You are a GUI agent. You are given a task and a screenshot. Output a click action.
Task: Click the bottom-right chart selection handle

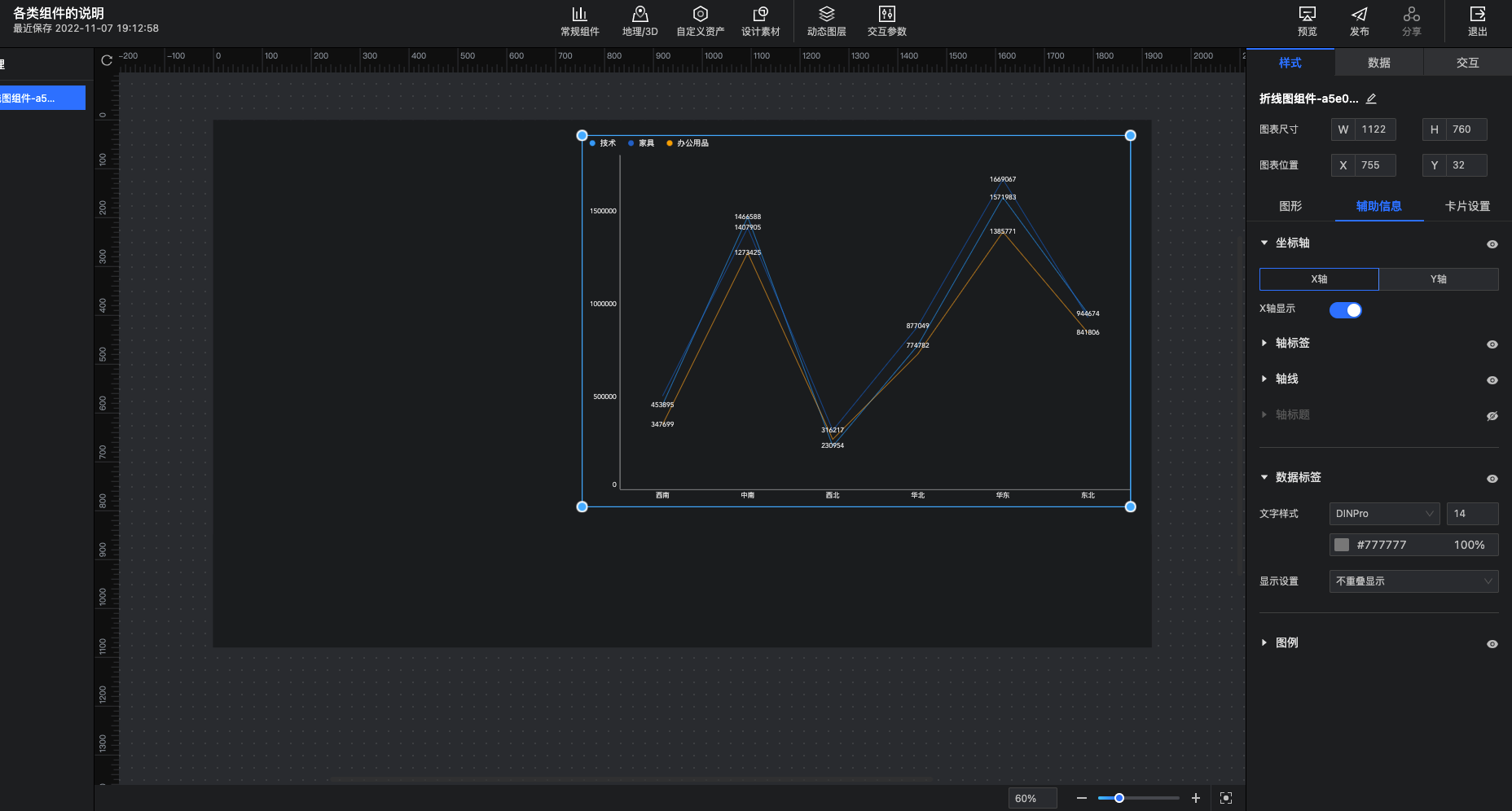pos(1130,506)
